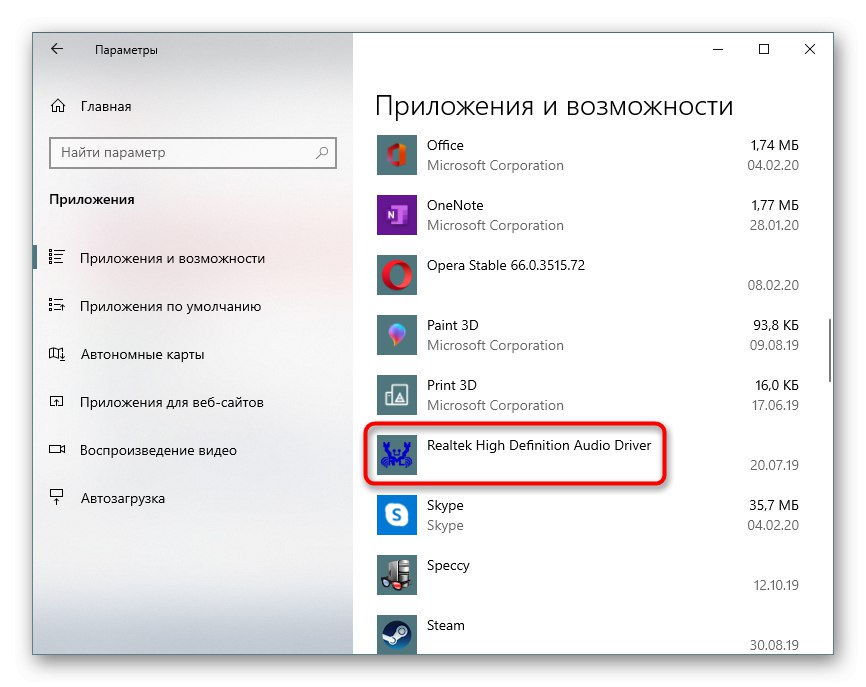Click the Print 3D size 16,0 КБ
The height and width of the screenshot is (687, 866).
(x=777, y=385)
